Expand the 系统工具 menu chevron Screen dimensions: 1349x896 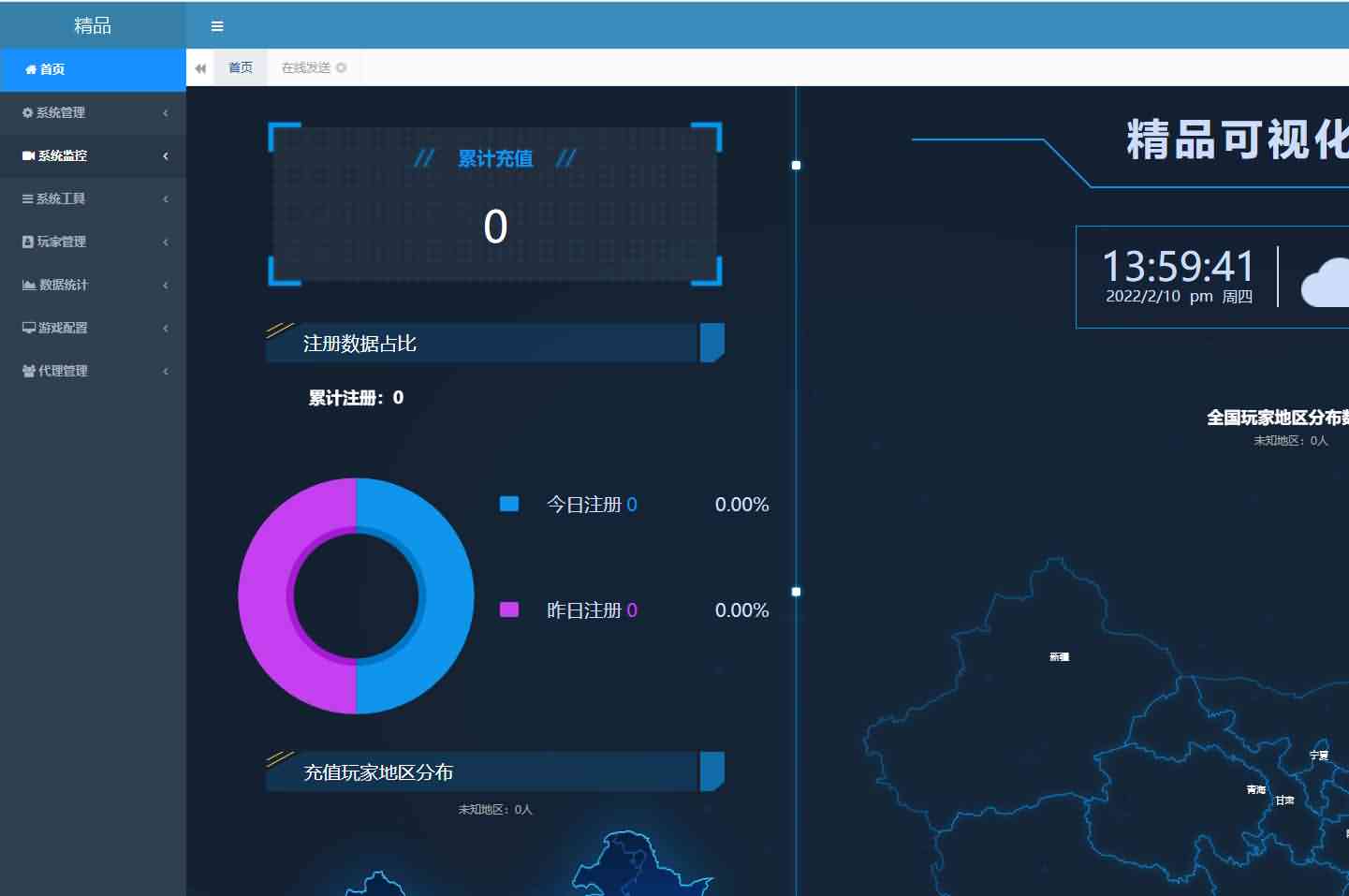[166, 198]
